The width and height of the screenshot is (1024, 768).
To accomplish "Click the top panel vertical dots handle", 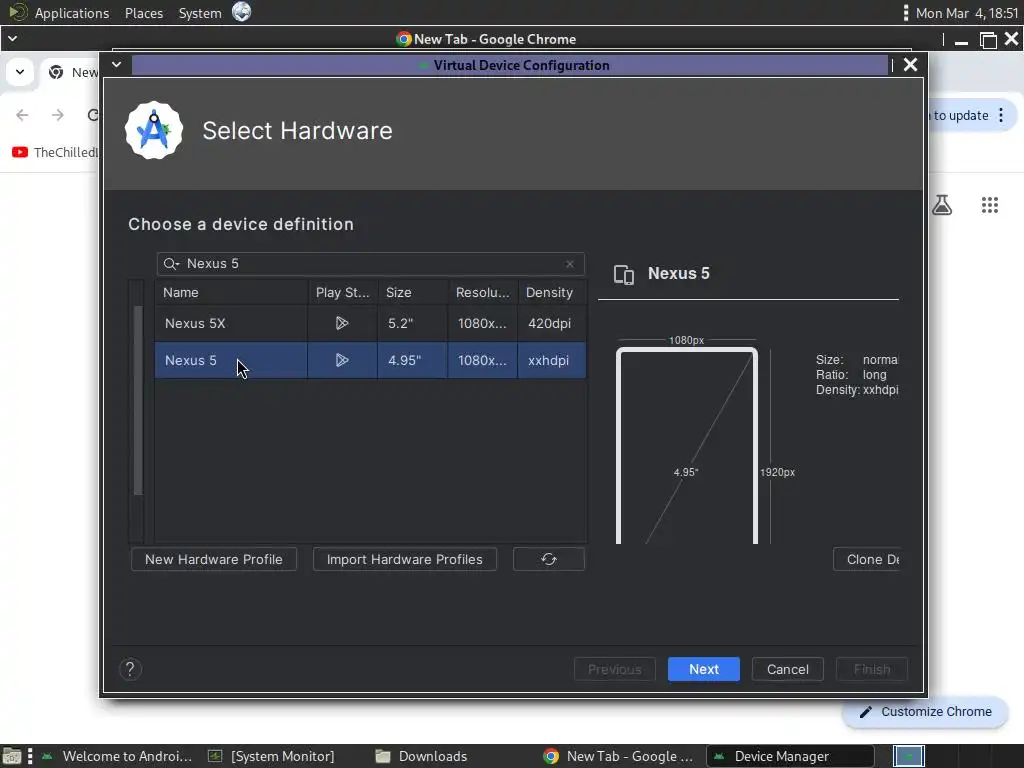I will pos(905,13).
